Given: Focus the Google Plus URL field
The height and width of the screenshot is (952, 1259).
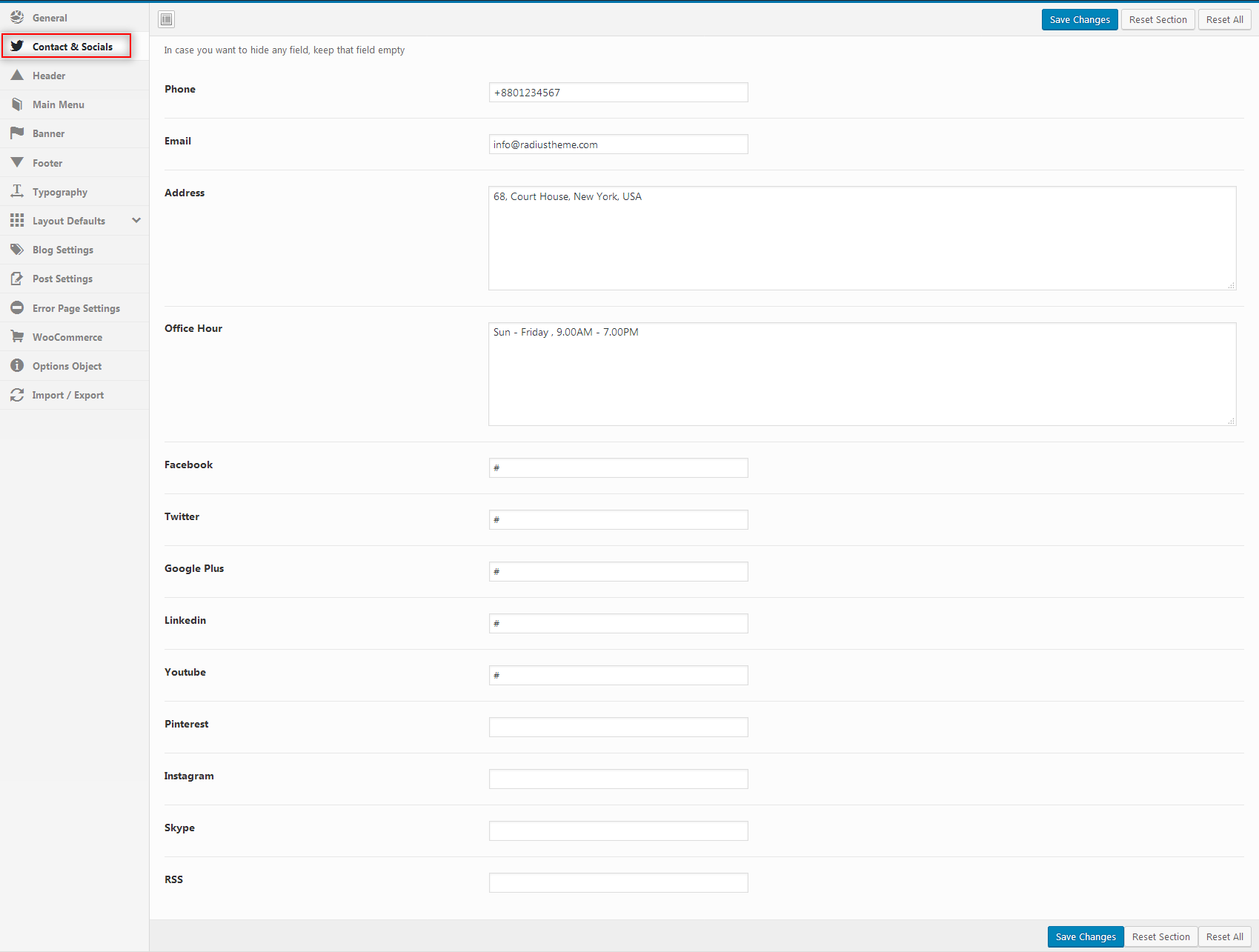Looking at the screenshot, I should pos(618,572).
